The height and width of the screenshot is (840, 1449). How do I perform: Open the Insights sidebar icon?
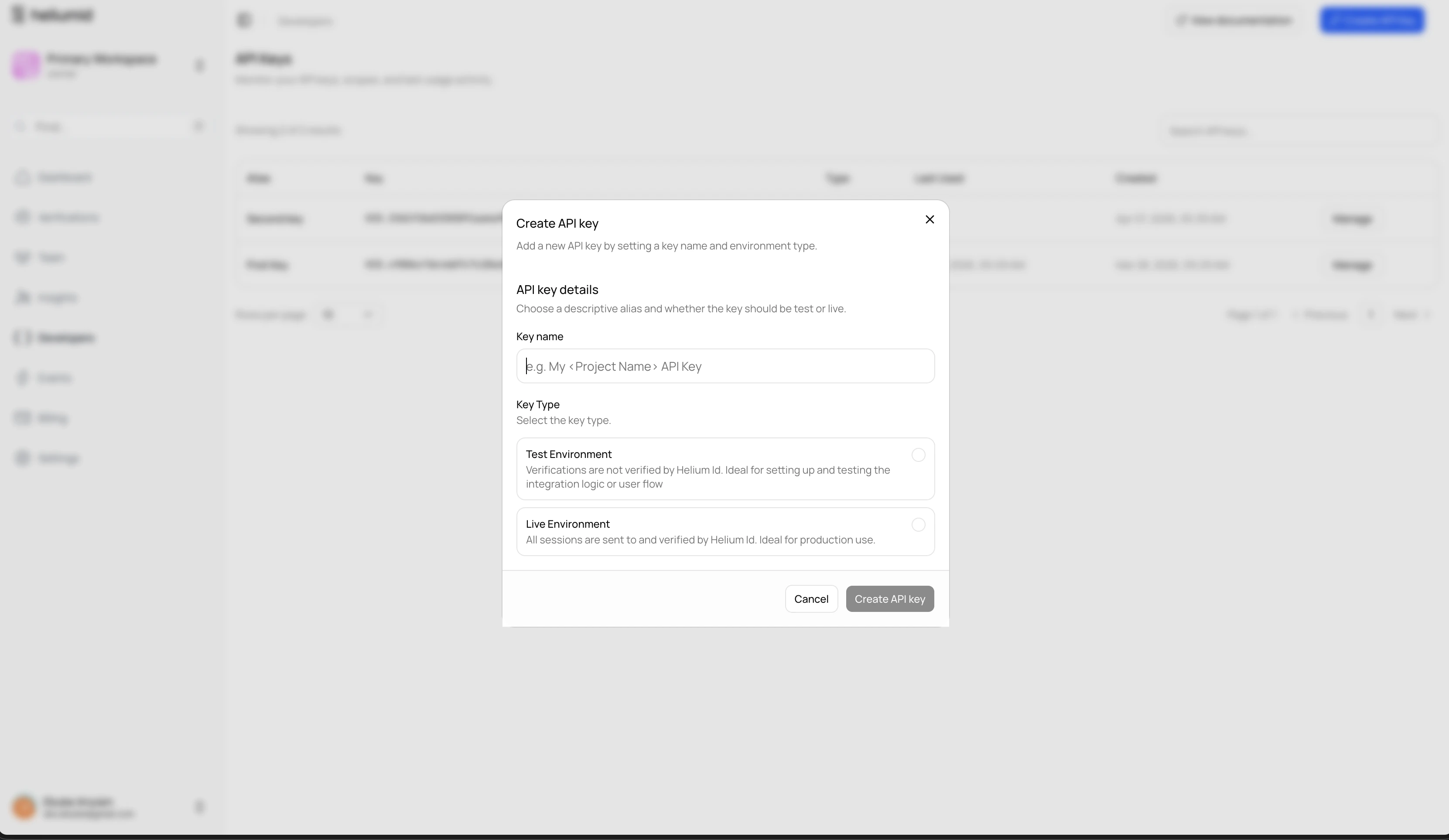(x=23, y=297)
